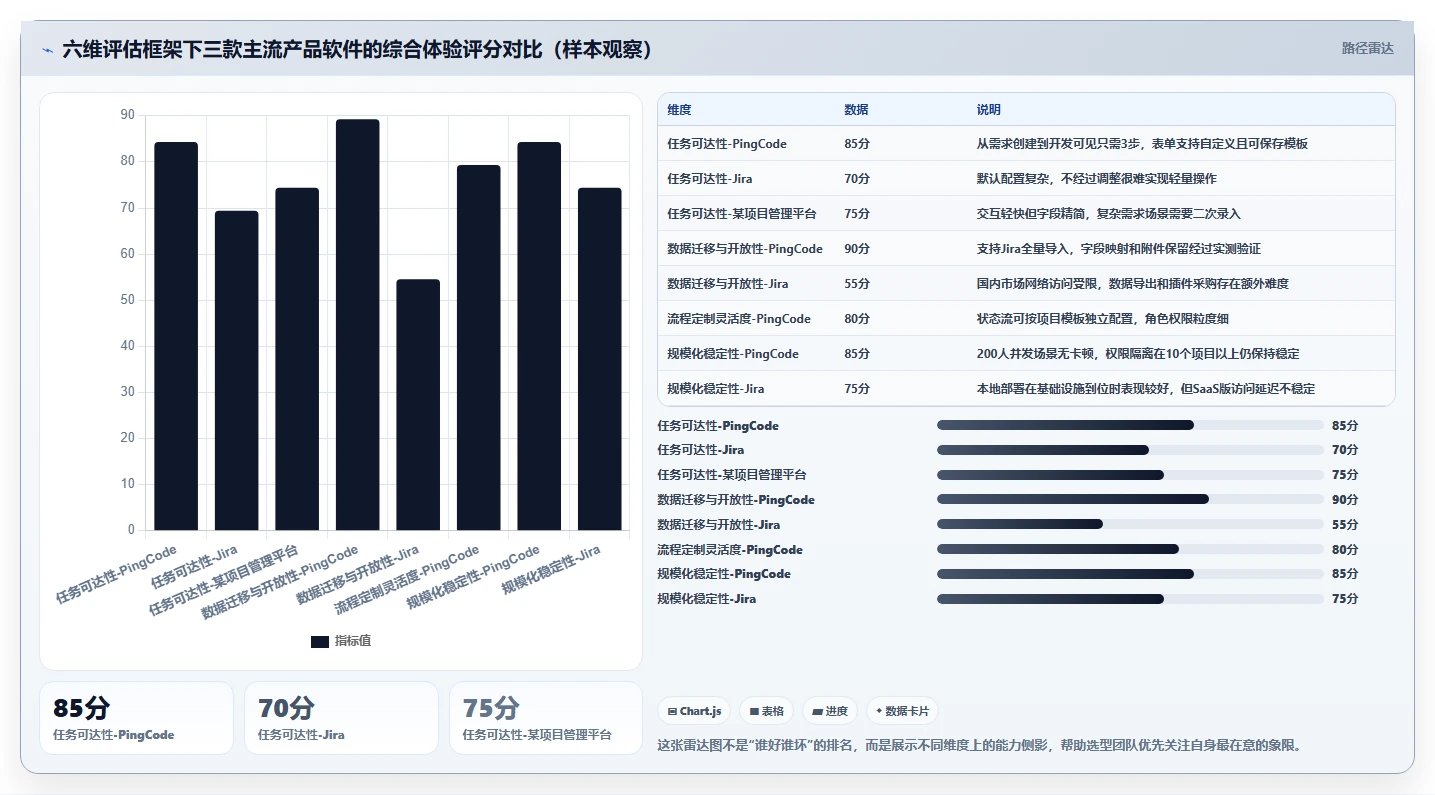Click the page title 六维评估框架下三款主流产品软件
The height and width of the screenshot is (795, 1435).
pyautogui.click(x=358, y=50)
